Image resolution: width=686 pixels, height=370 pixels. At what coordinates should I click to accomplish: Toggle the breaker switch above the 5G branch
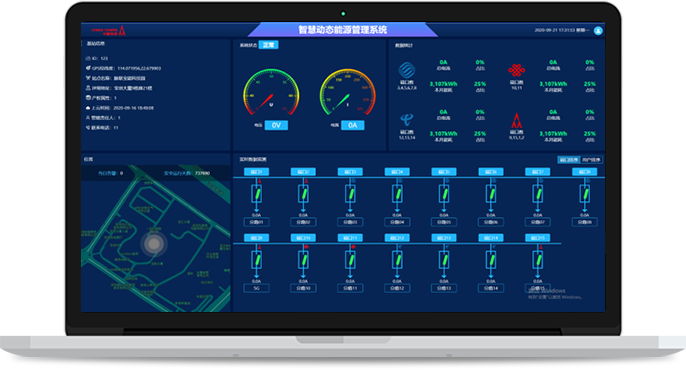click(x=257, y=260)
